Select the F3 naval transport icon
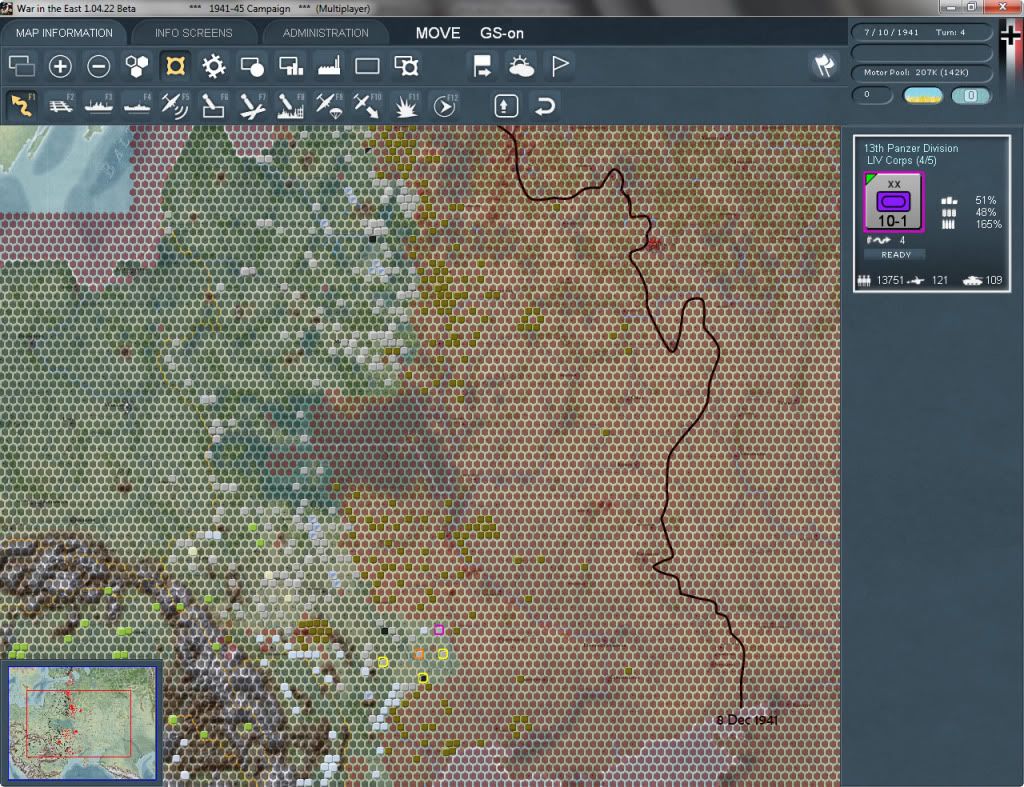The image size is (1024, 787). 99,105
